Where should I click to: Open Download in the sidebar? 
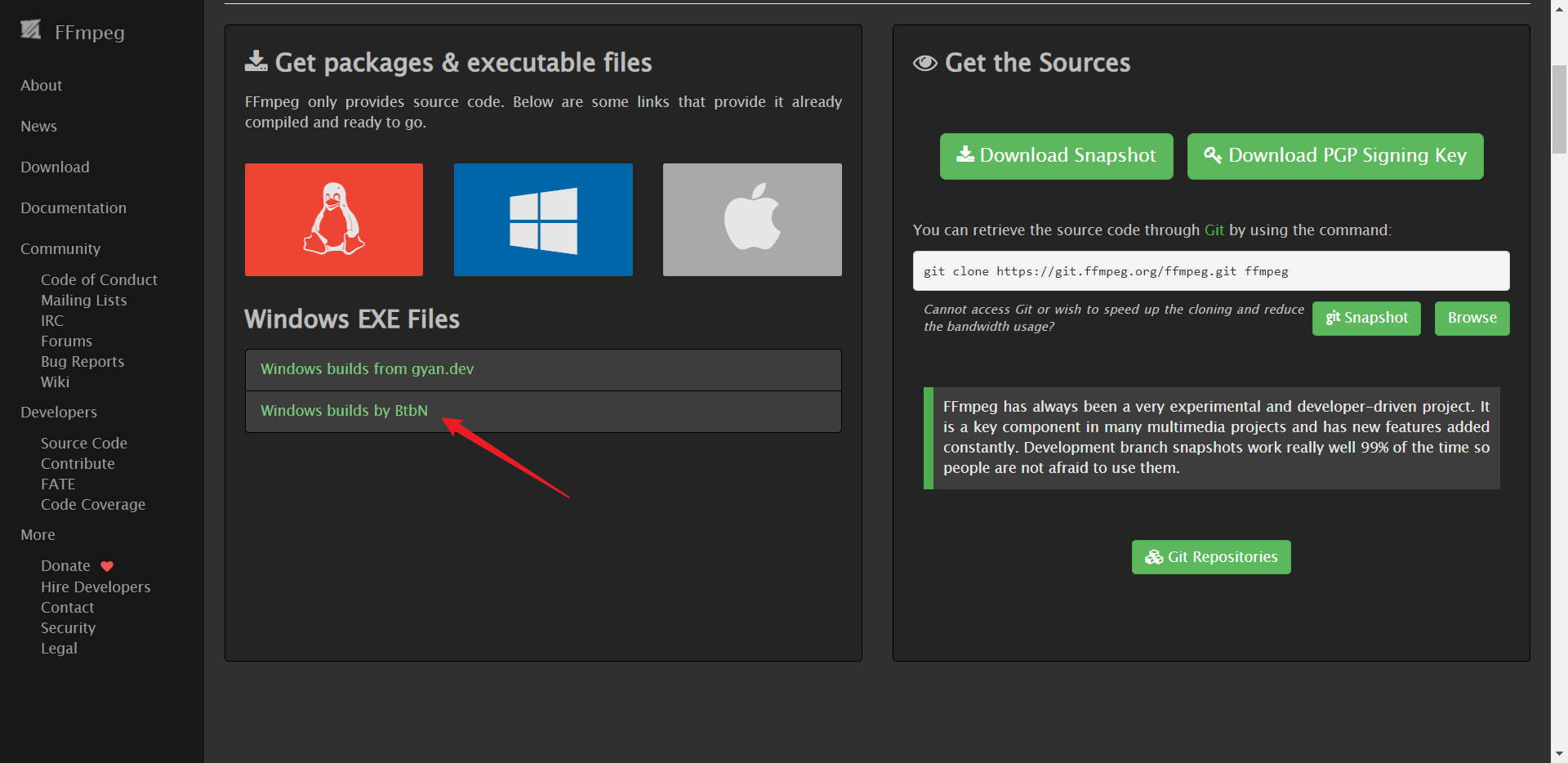55,167
